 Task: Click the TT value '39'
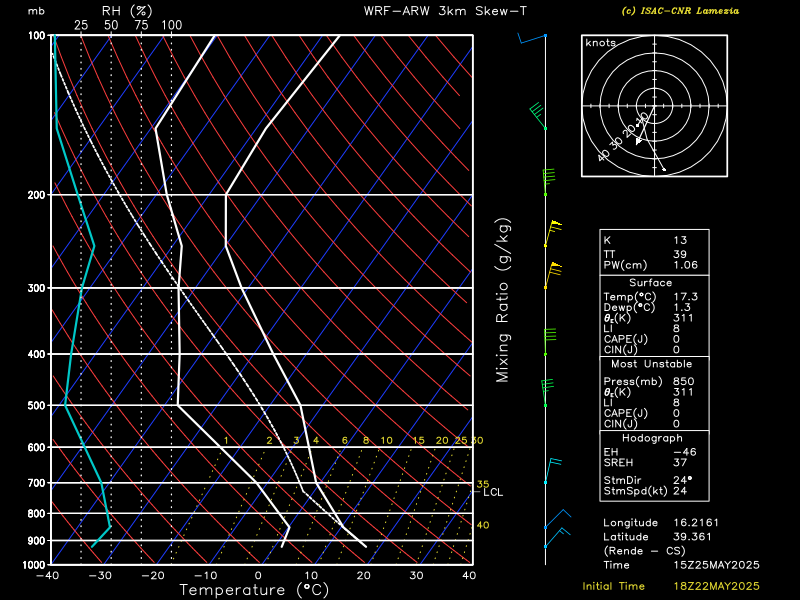coord(680,254)
